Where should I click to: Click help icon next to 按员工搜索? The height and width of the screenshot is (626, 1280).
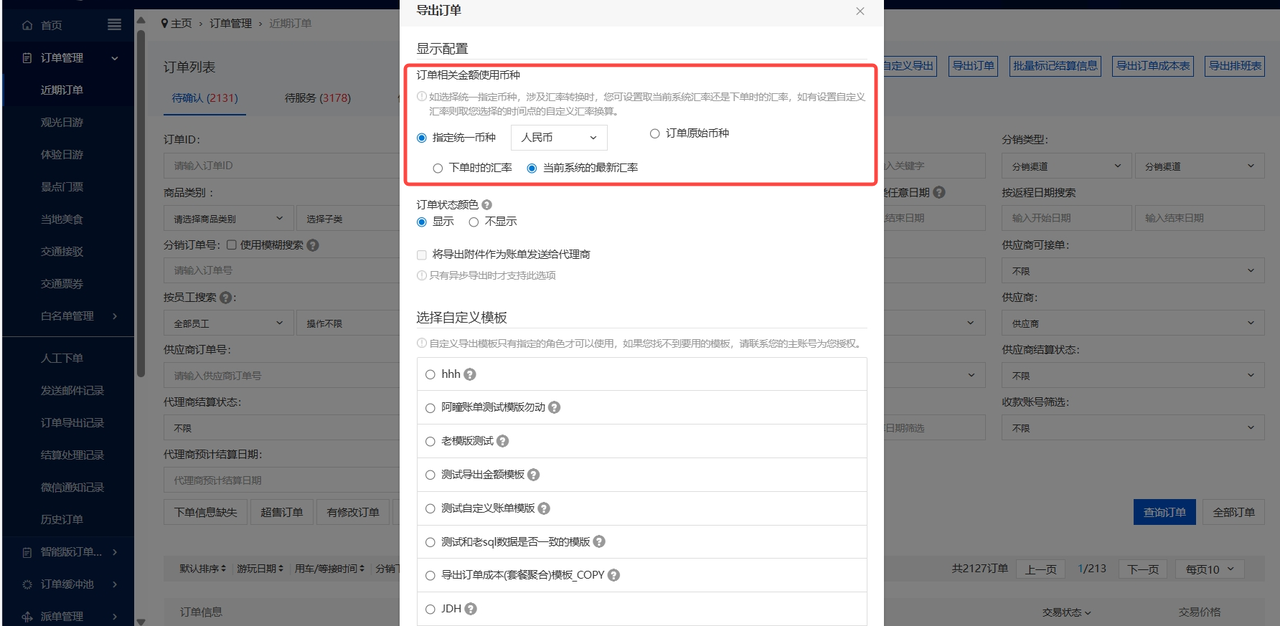pos(225,298)
